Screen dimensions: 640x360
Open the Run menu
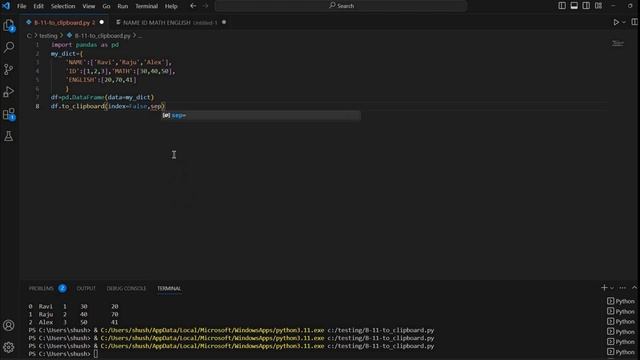(122, 6)
